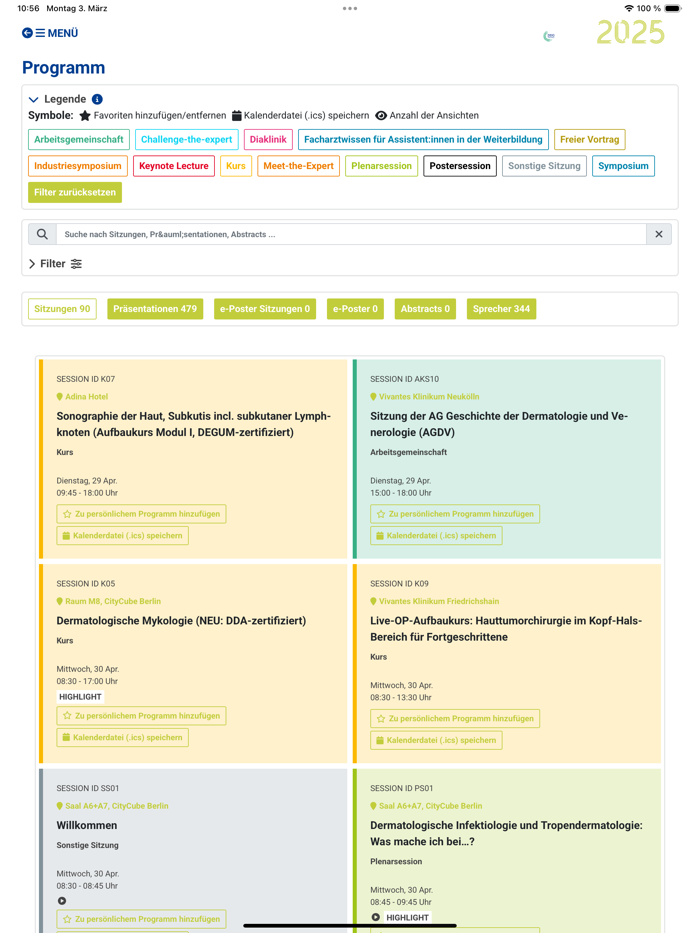700x933 pixels.
Task: Toggle the Postersession filter
Action: click(x=460, y=166)
